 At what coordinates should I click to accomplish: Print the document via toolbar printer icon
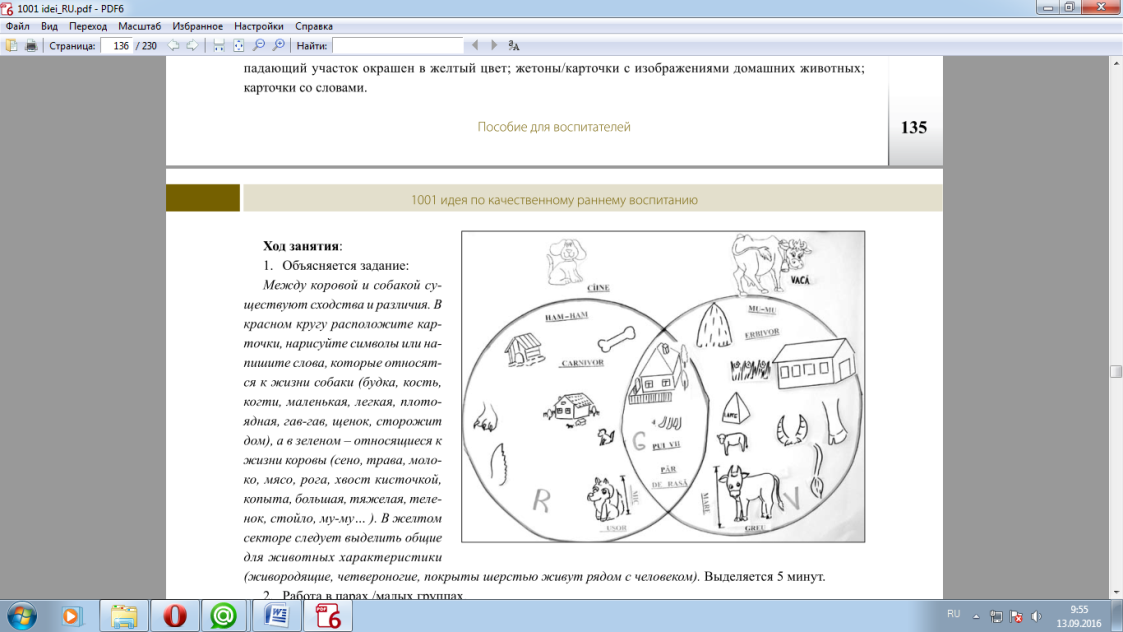(x=31, y=45)
